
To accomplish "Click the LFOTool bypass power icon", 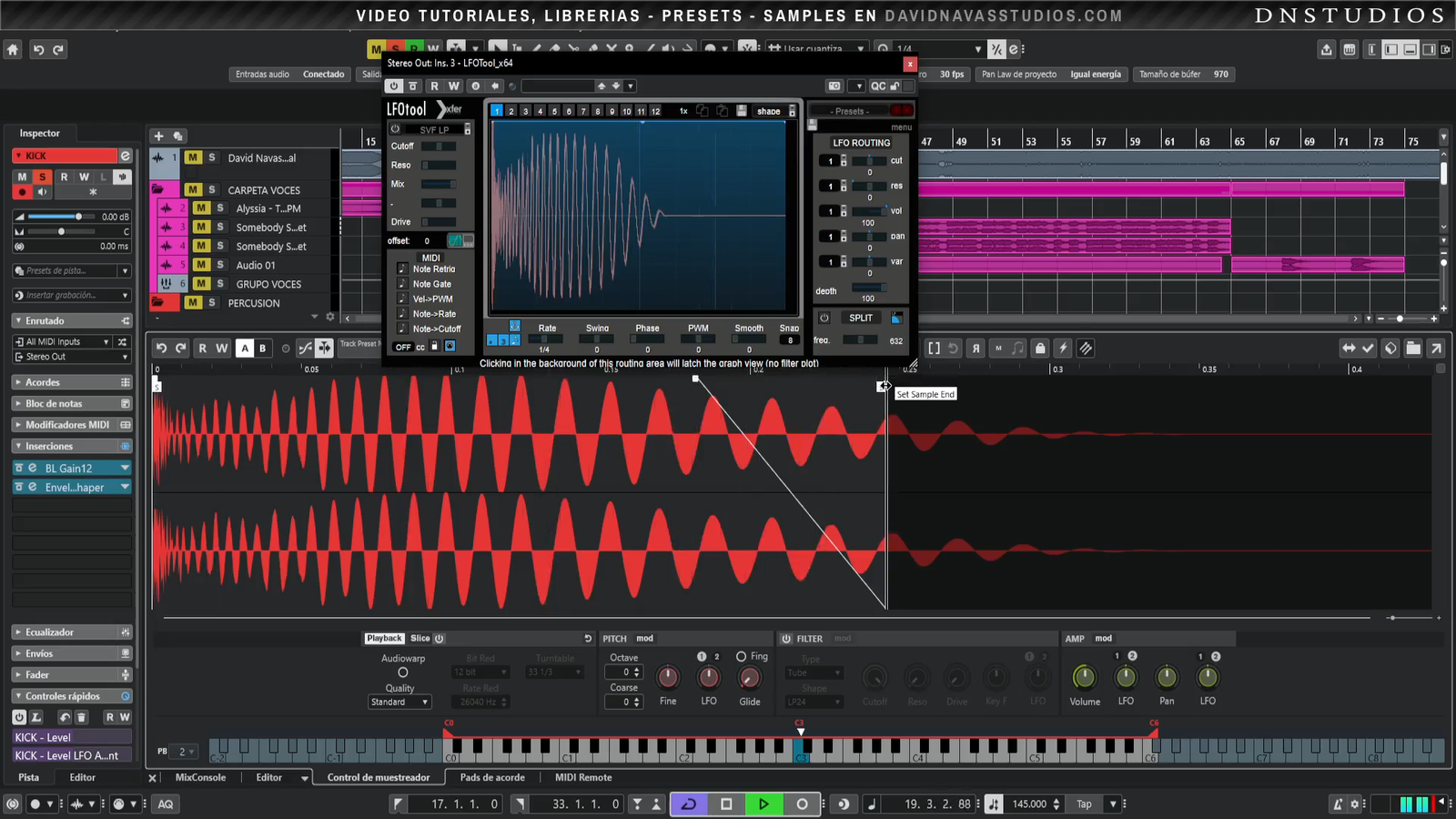I will (x=393, y=86).
